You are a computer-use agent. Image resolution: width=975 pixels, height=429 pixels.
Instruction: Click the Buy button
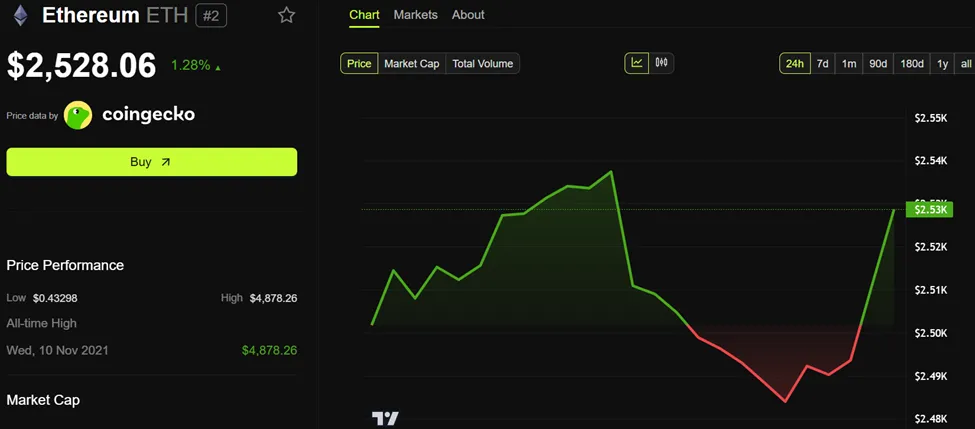(x=151, y=162)
